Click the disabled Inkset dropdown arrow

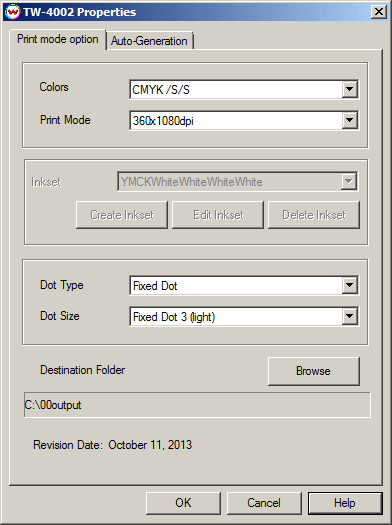point(348,181)
